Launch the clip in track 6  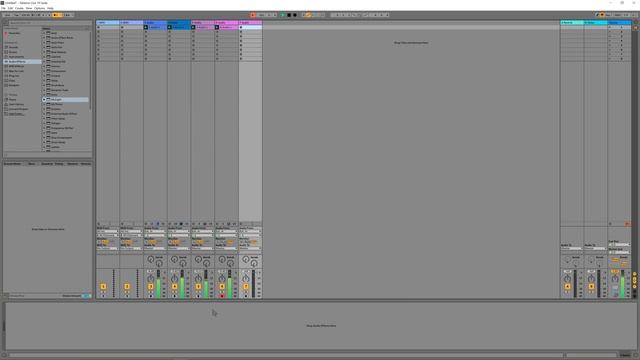click(x=217, y=27)
